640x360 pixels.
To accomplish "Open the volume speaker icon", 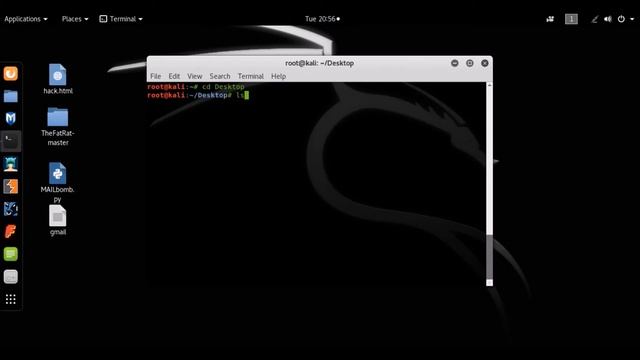I will [x=608, y=19].
